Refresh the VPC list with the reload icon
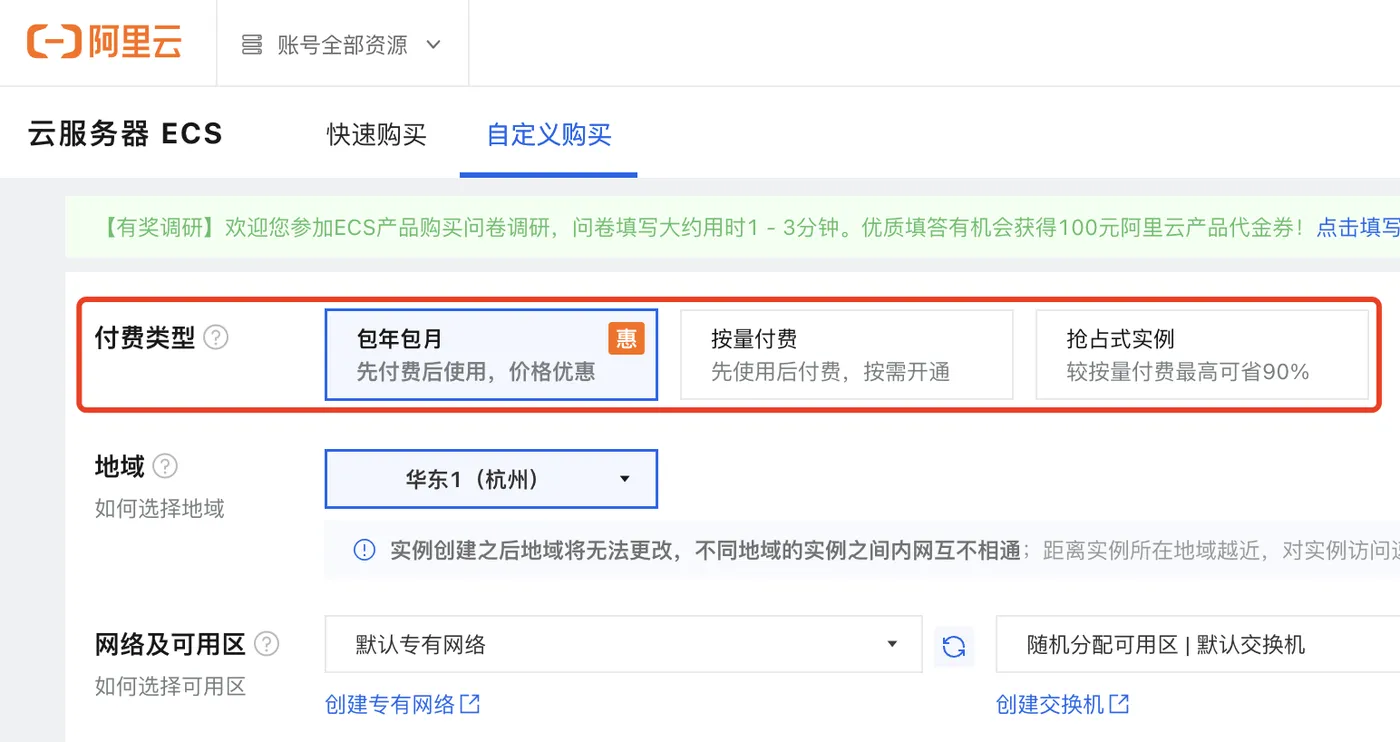This screenshot has height=742, width=1400. coord(954,646)
